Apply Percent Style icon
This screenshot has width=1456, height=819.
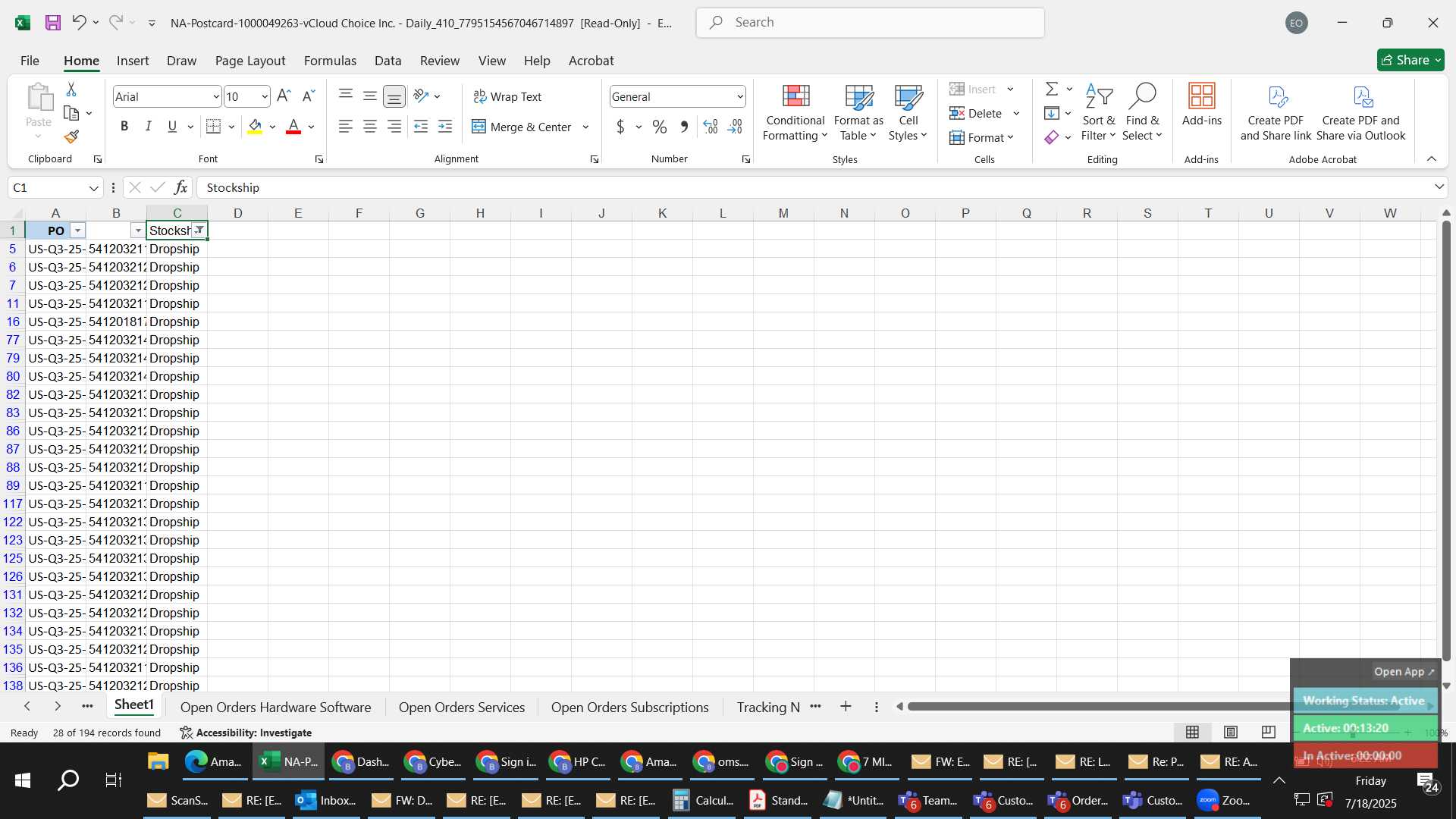pos(660,127)
